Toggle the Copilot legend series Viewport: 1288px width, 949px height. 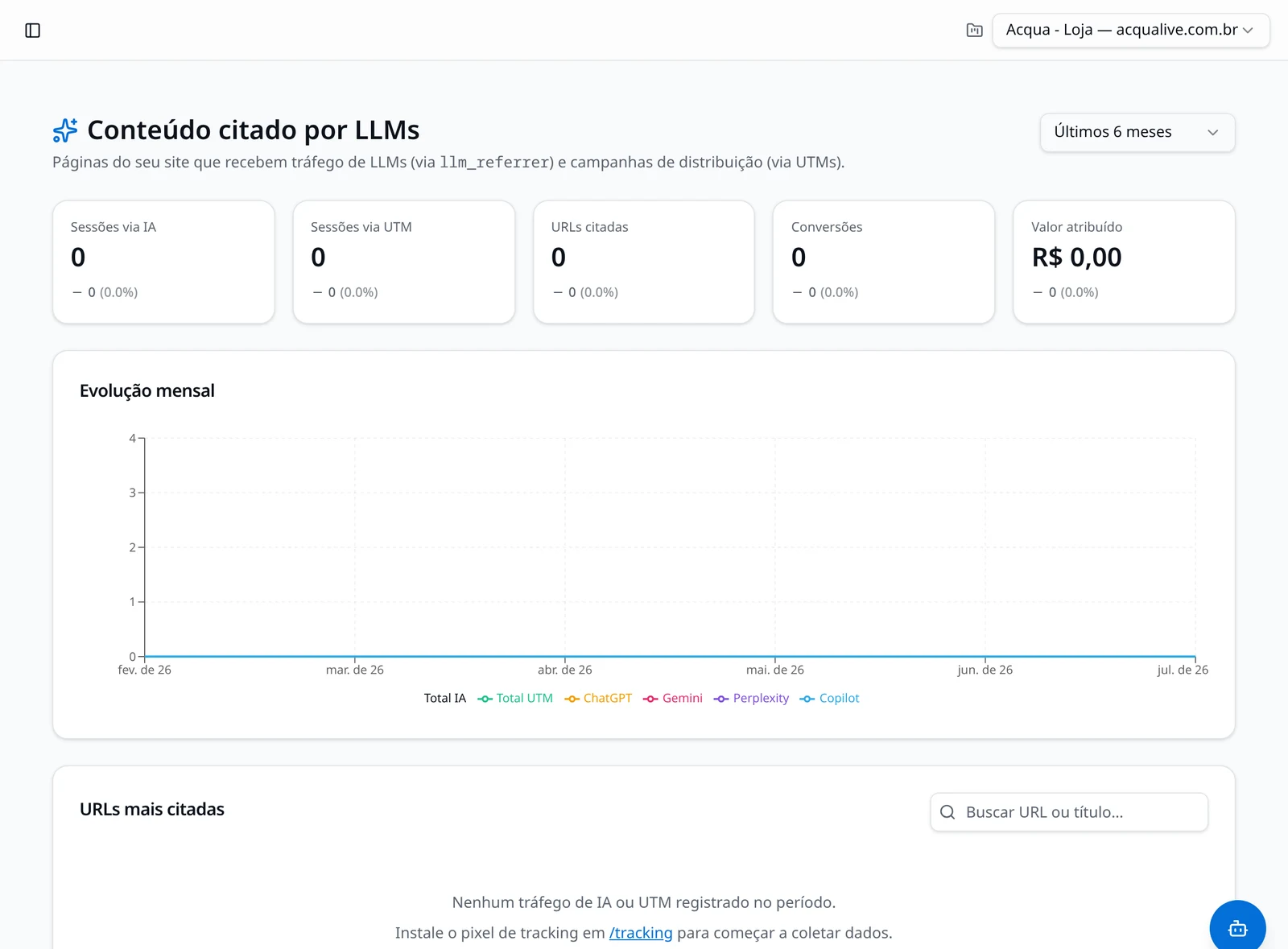click(829, 699)
